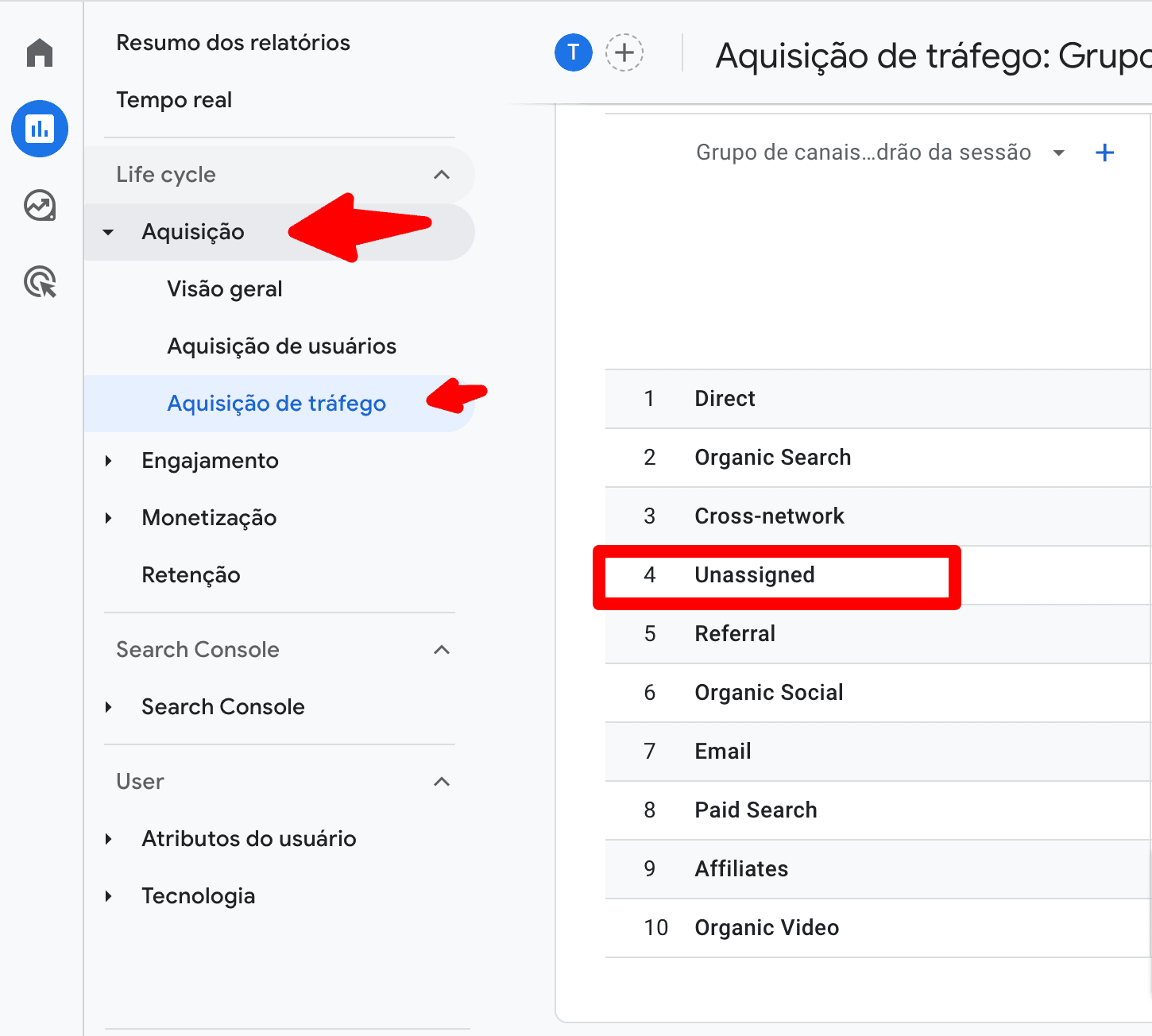This screenshot has height=1036, width=1152.
Task: Open the Explore icon in left rail
Action: 40,206
